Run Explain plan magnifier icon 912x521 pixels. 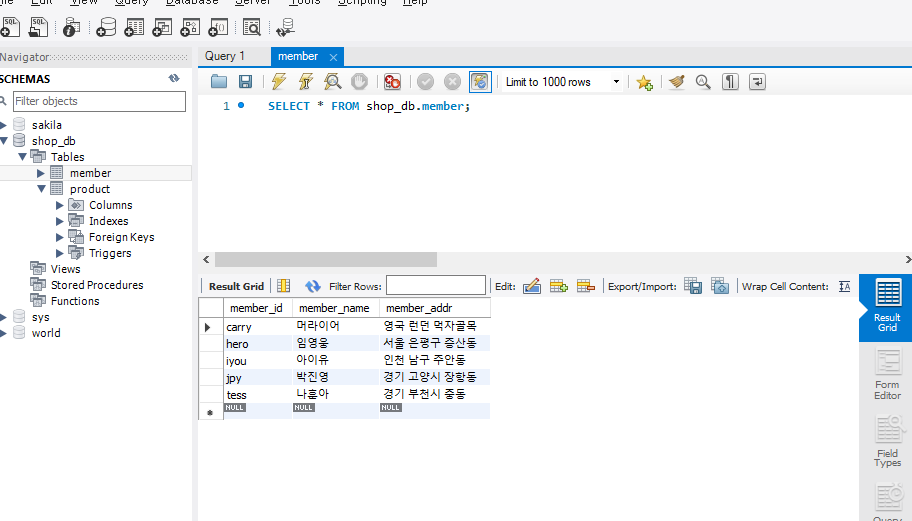333,81
